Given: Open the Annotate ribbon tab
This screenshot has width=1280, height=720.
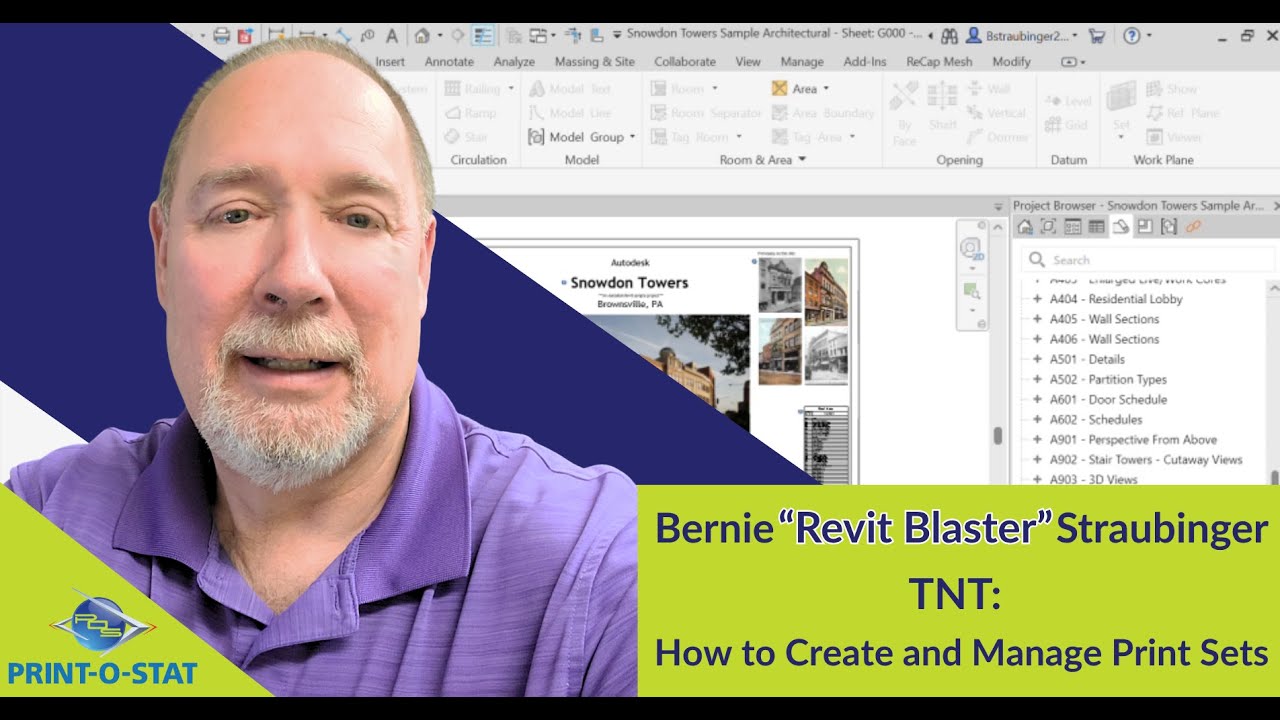Looking at the screenshot, I should (x=449, y=61).
